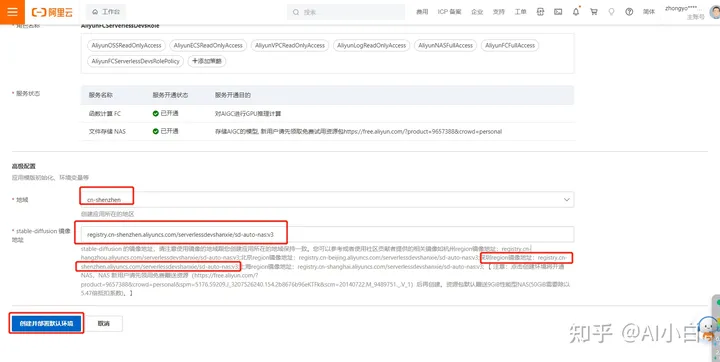The image size is (720, 362).
Task: Click the 服务开通状态 column header
Action: click(x=170, y=95)
